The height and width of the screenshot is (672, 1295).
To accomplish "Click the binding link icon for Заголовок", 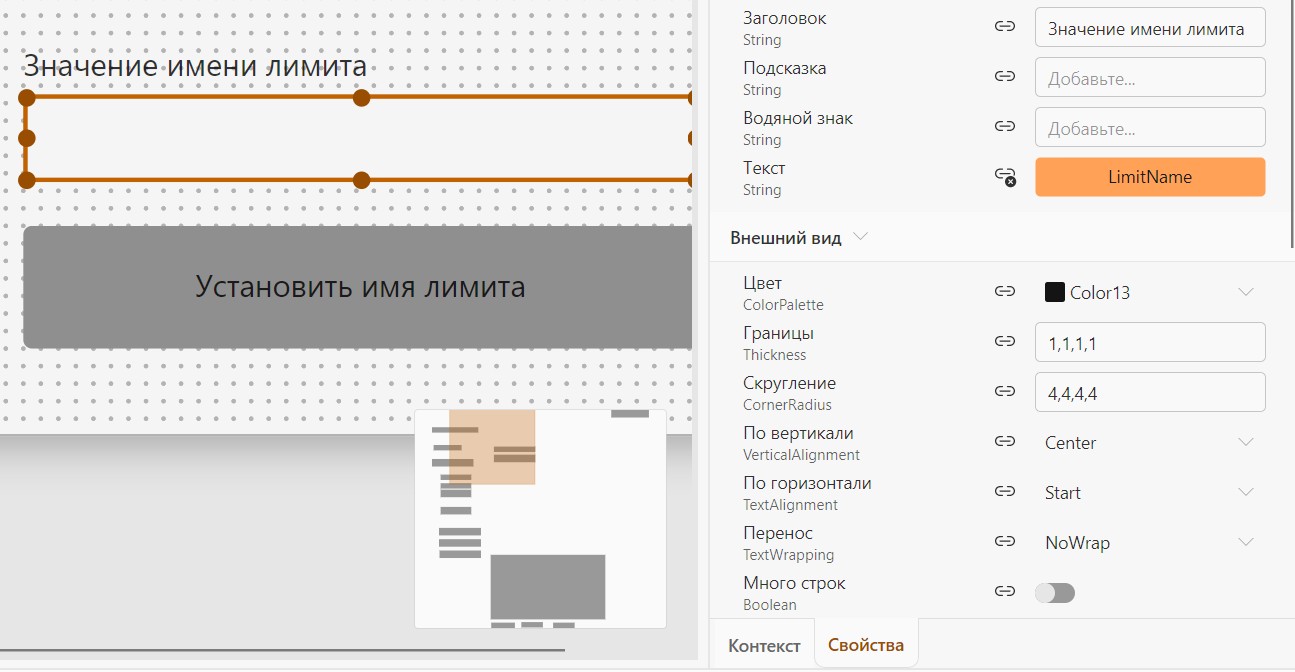I will [x=1005, y=27].
